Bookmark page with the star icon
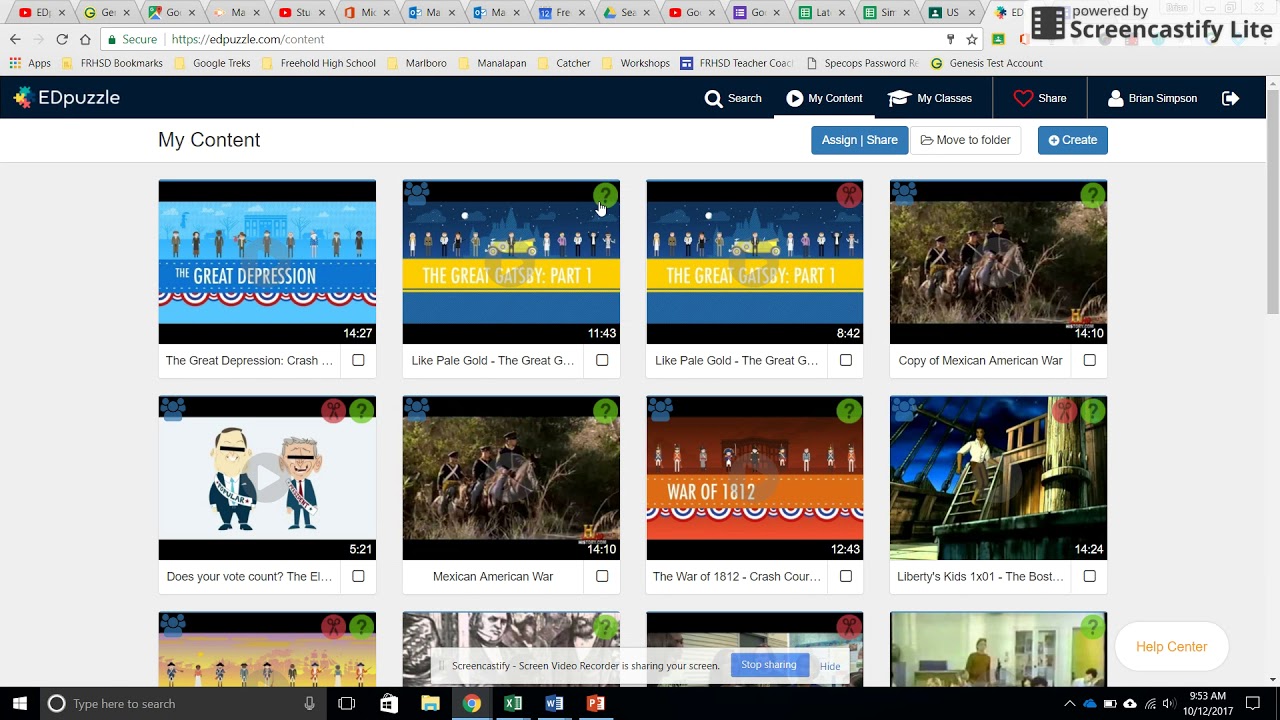 972,39
